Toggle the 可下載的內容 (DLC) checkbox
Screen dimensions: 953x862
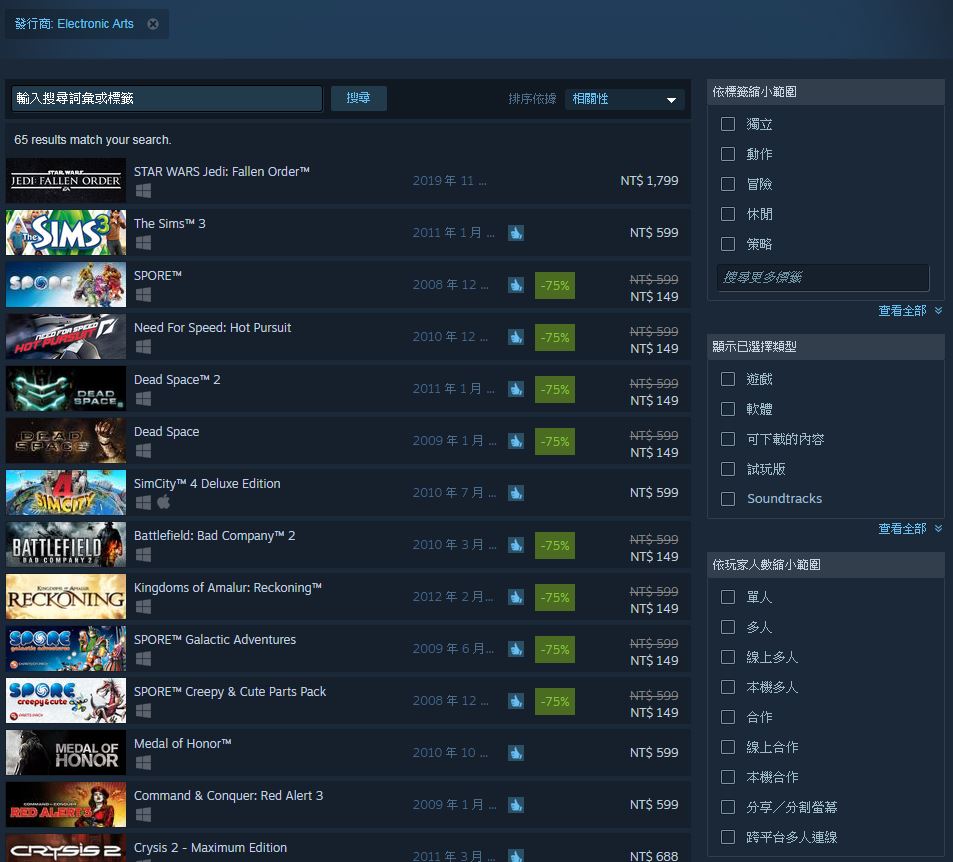point(728,439)
